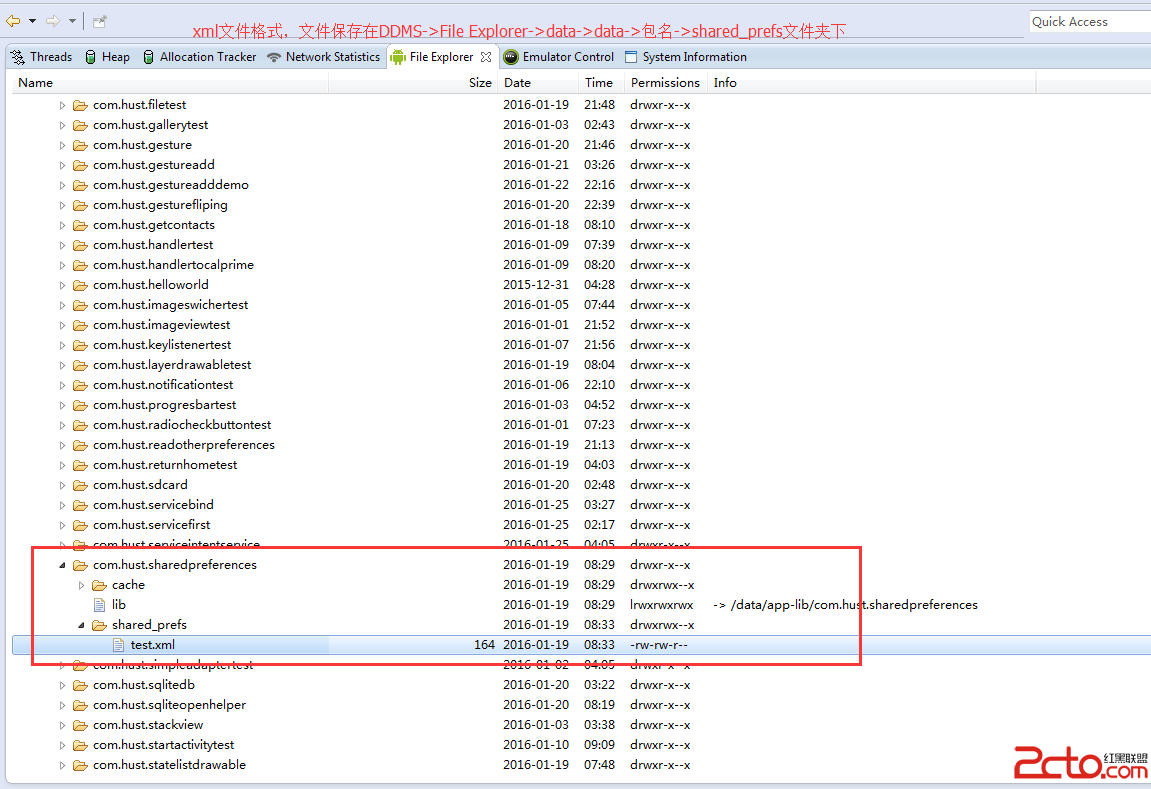
Task: Switch to the Emulator Control tab
Action: click(559, 57)
